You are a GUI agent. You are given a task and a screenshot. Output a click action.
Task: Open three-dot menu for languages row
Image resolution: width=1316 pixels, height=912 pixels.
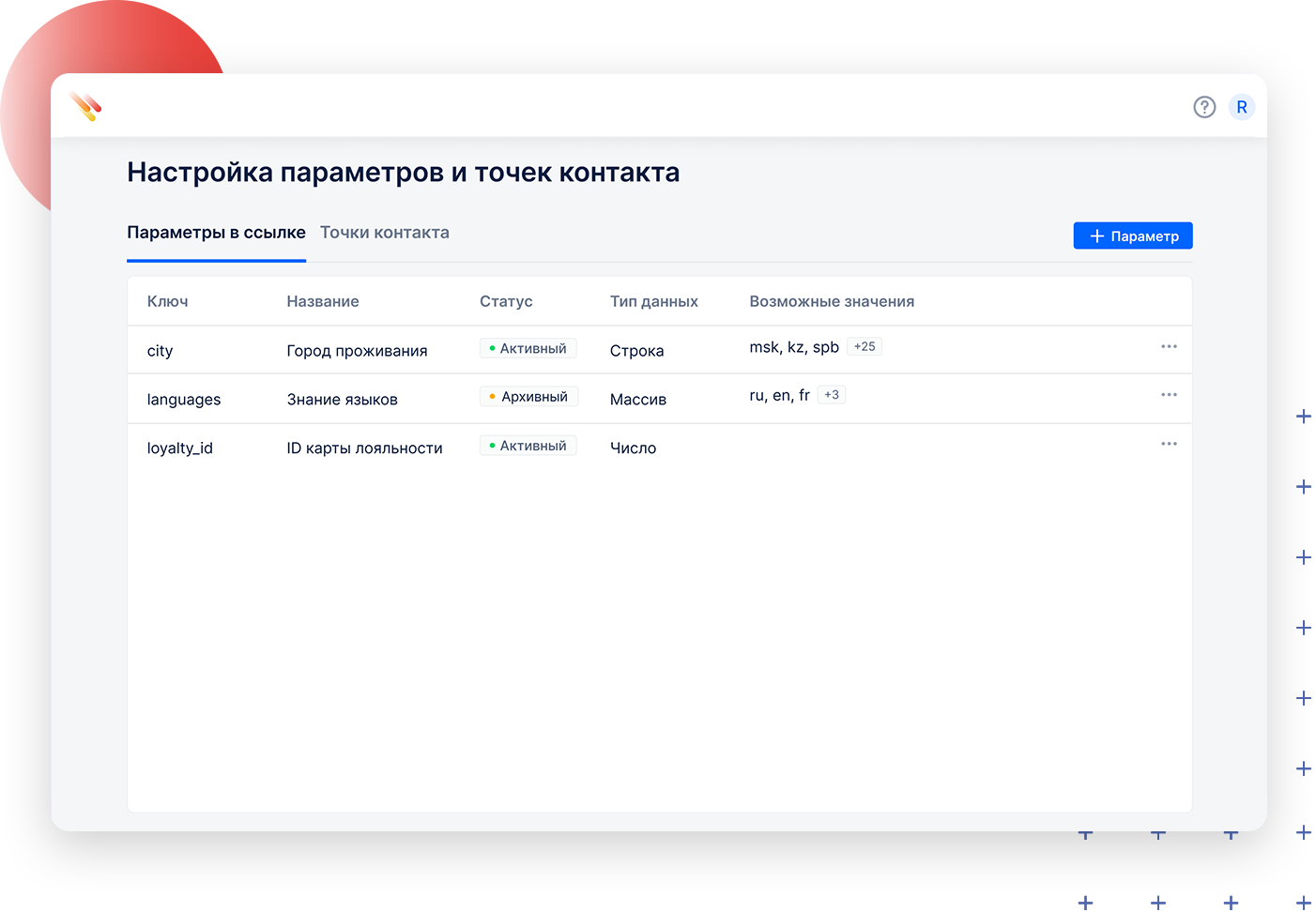coord(1169,395)
